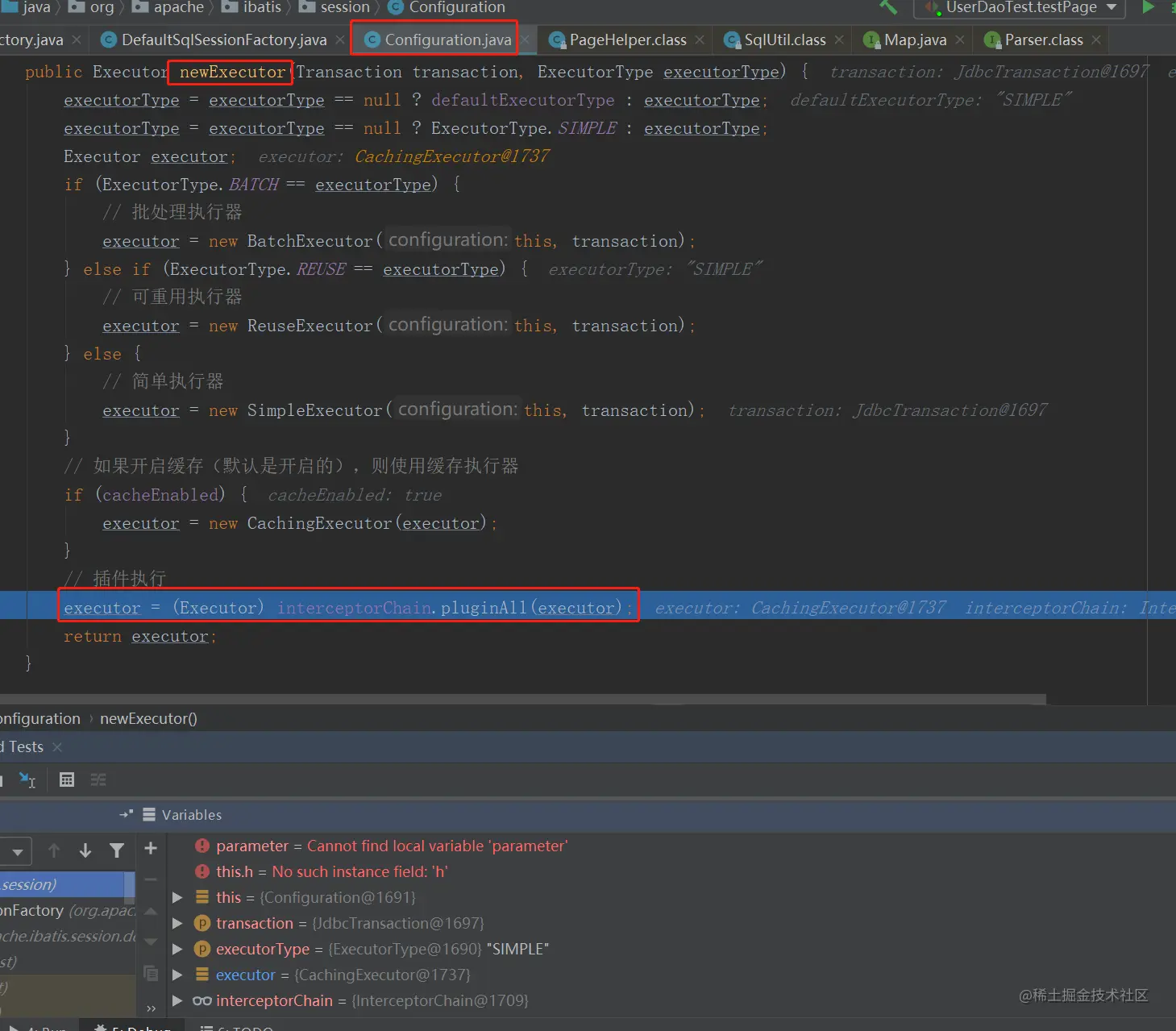Viewport: 1176px width, 1031px height.
Task: Click the editor horizontal scrollbar
Action: (x=522, y=698)
